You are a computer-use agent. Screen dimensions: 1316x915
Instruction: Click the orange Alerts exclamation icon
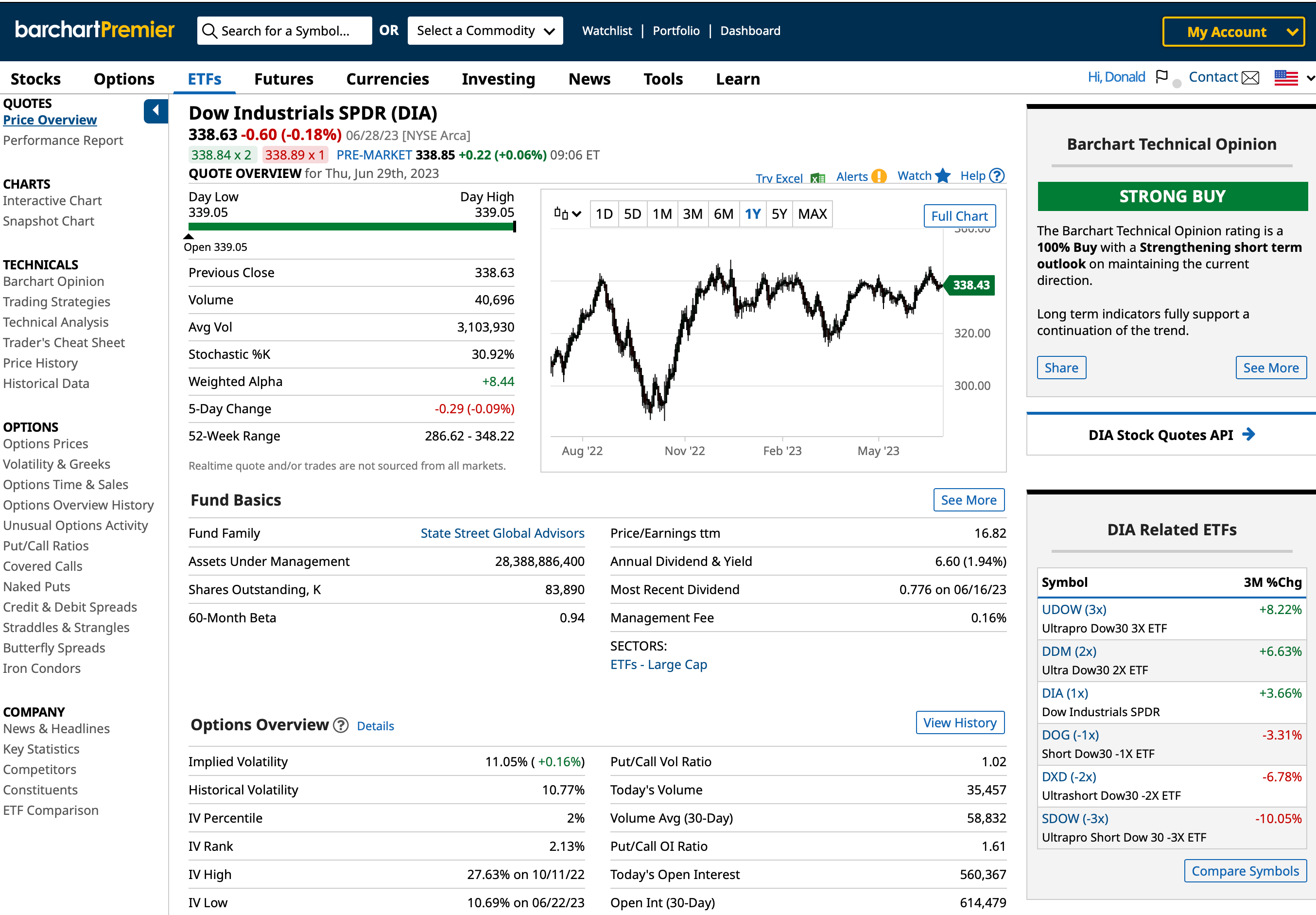tap(878, 176)
